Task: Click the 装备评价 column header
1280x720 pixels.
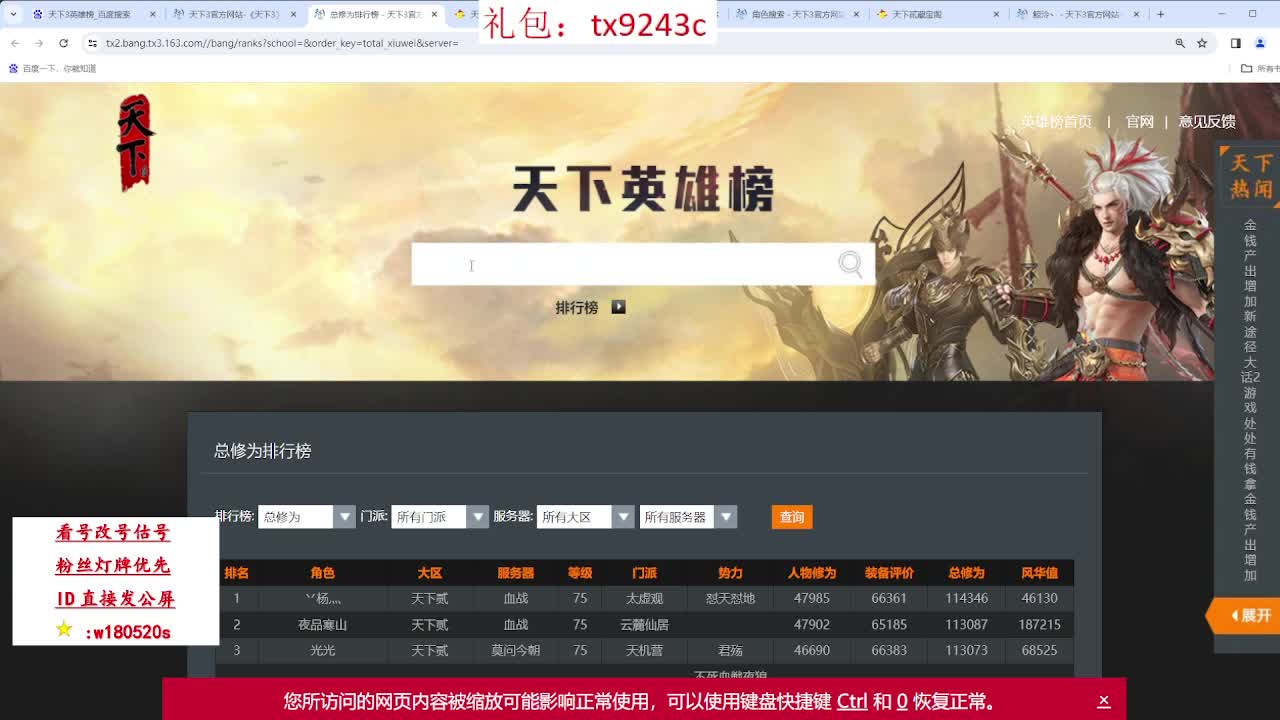Action: [889, 573]
